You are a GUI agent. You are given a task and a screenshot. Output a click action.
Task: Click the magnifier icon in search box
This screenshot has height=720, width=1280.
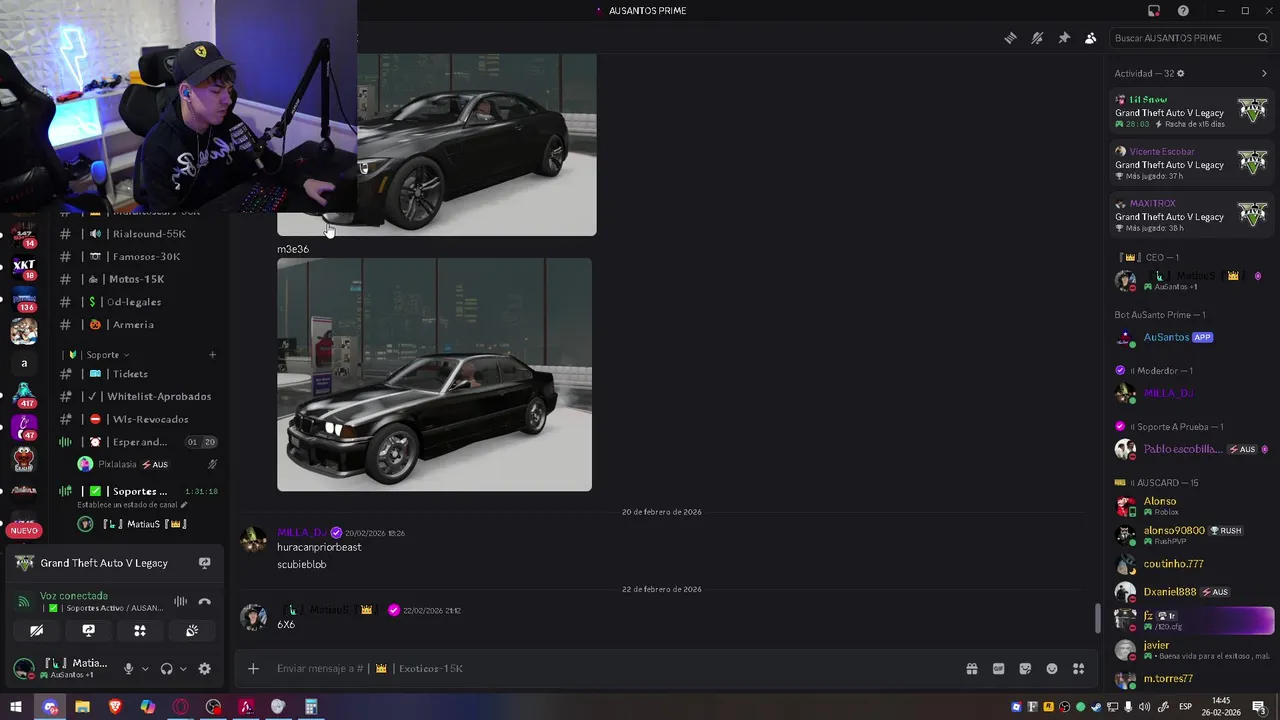click(x=1263, y=38)
